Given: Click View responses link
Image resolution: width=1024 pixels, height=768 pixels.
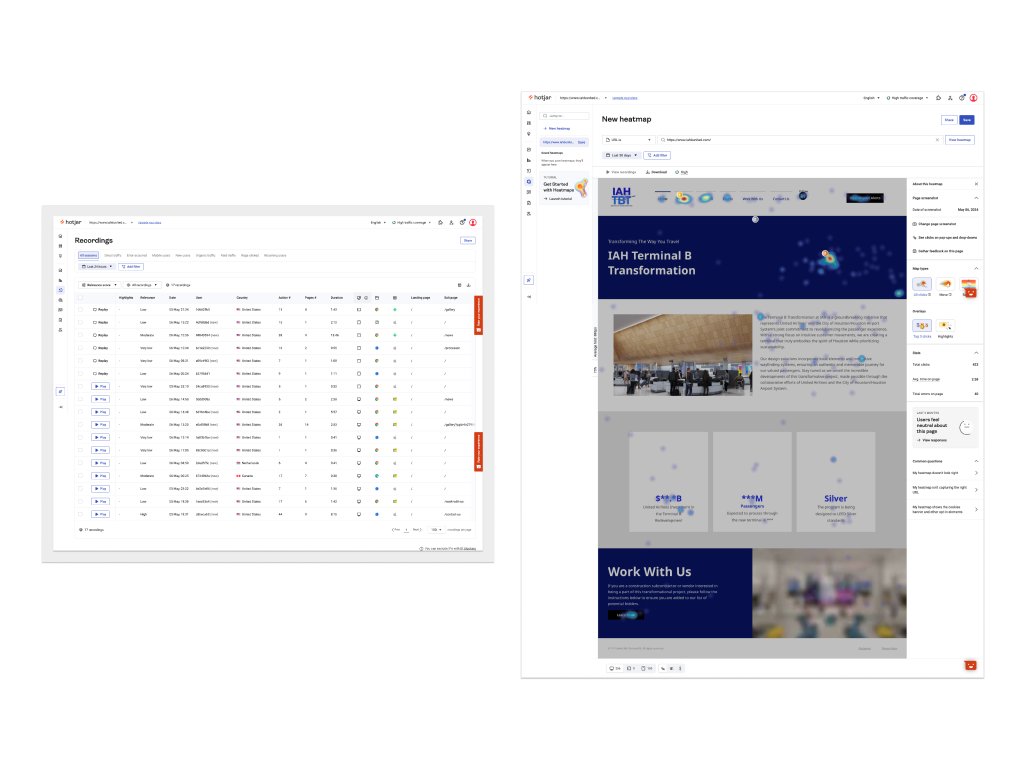Looking at the screenshot, I should click(x=931, y=440).
